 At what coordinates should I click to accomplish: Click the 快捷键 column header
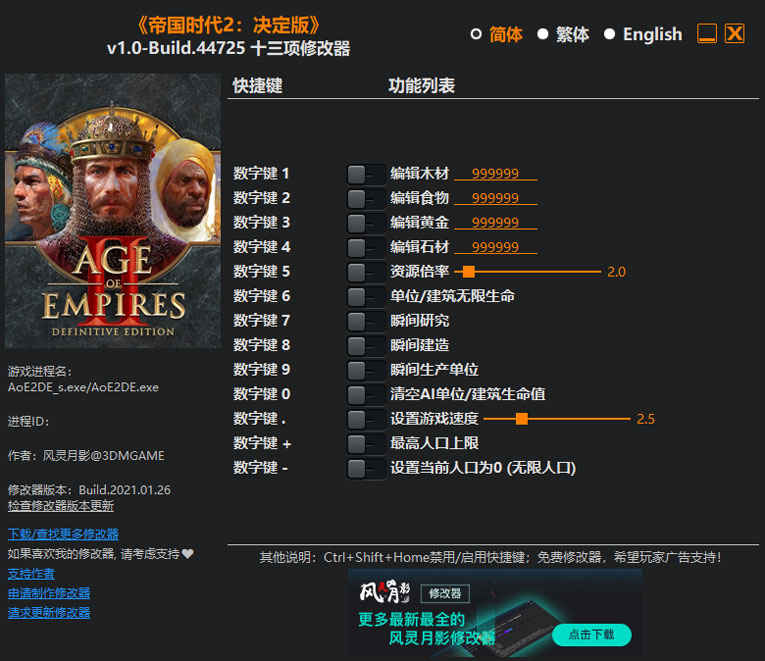(258, 85)
